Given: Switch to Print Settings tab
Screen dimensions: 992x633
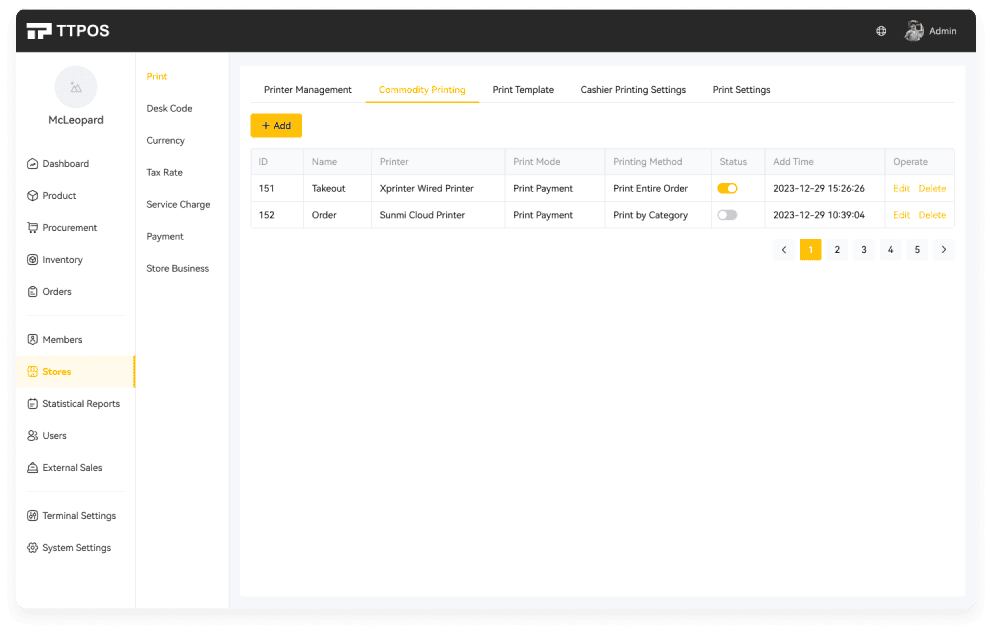Looking at the screenshot, I should click(741, 90).
